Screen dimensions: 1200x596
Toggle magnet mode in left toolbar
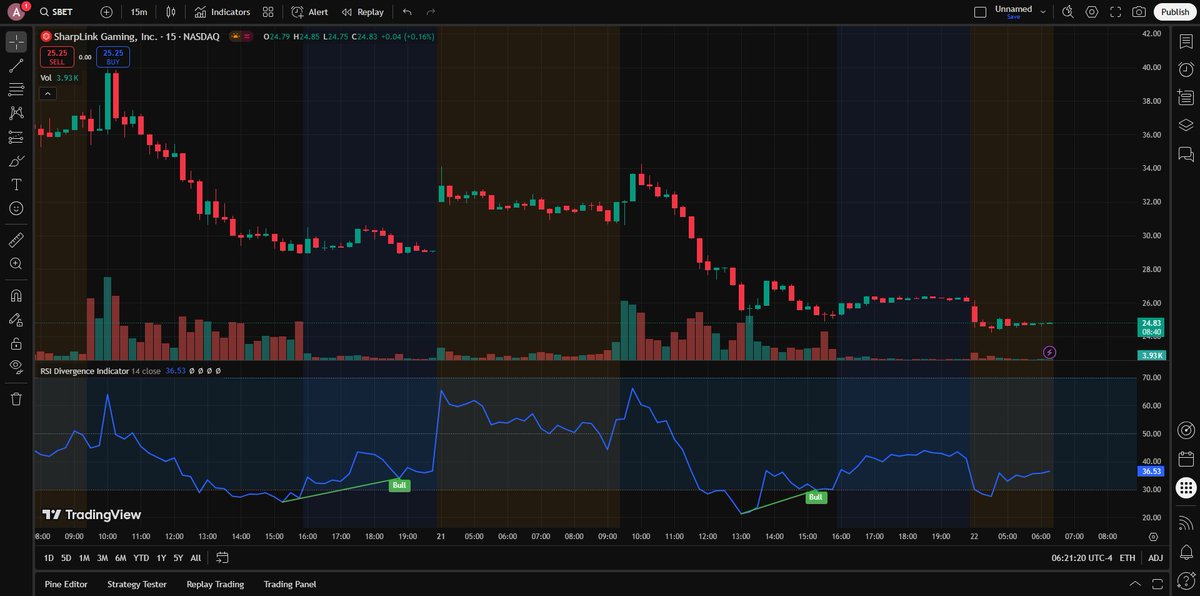pyautogui.click(x=16, y=295)
